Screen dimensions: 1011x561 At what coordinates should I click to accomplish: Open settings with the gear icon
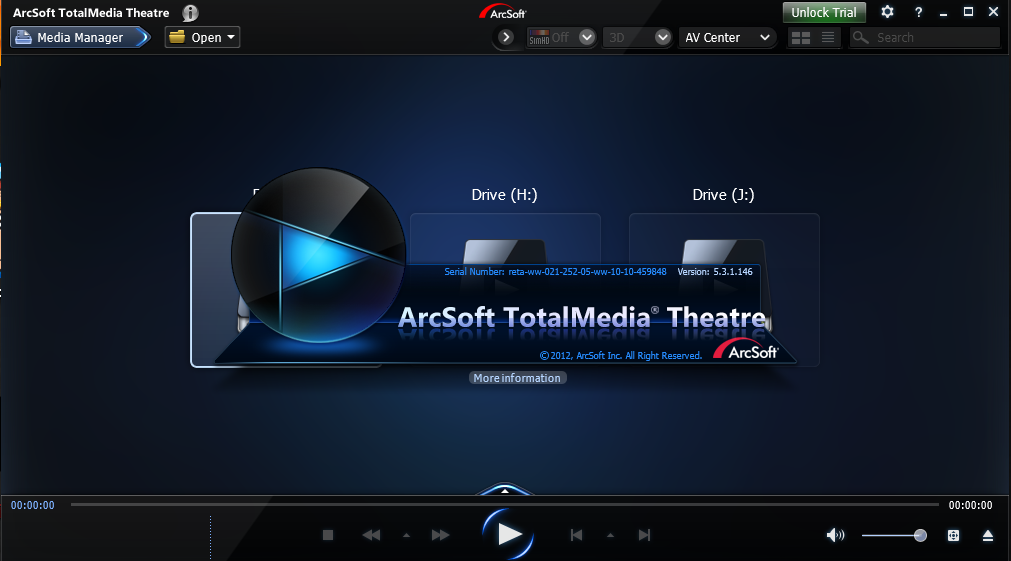tap(888, 12)
